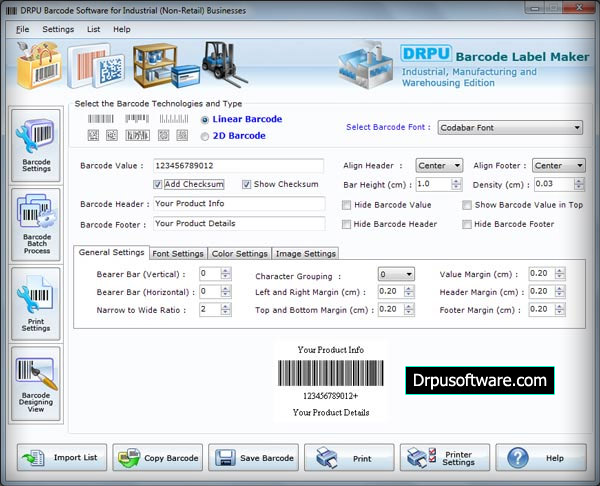Click the barcode label cards banner icon
Screen dimensions: 600x486
coord(96,66)
